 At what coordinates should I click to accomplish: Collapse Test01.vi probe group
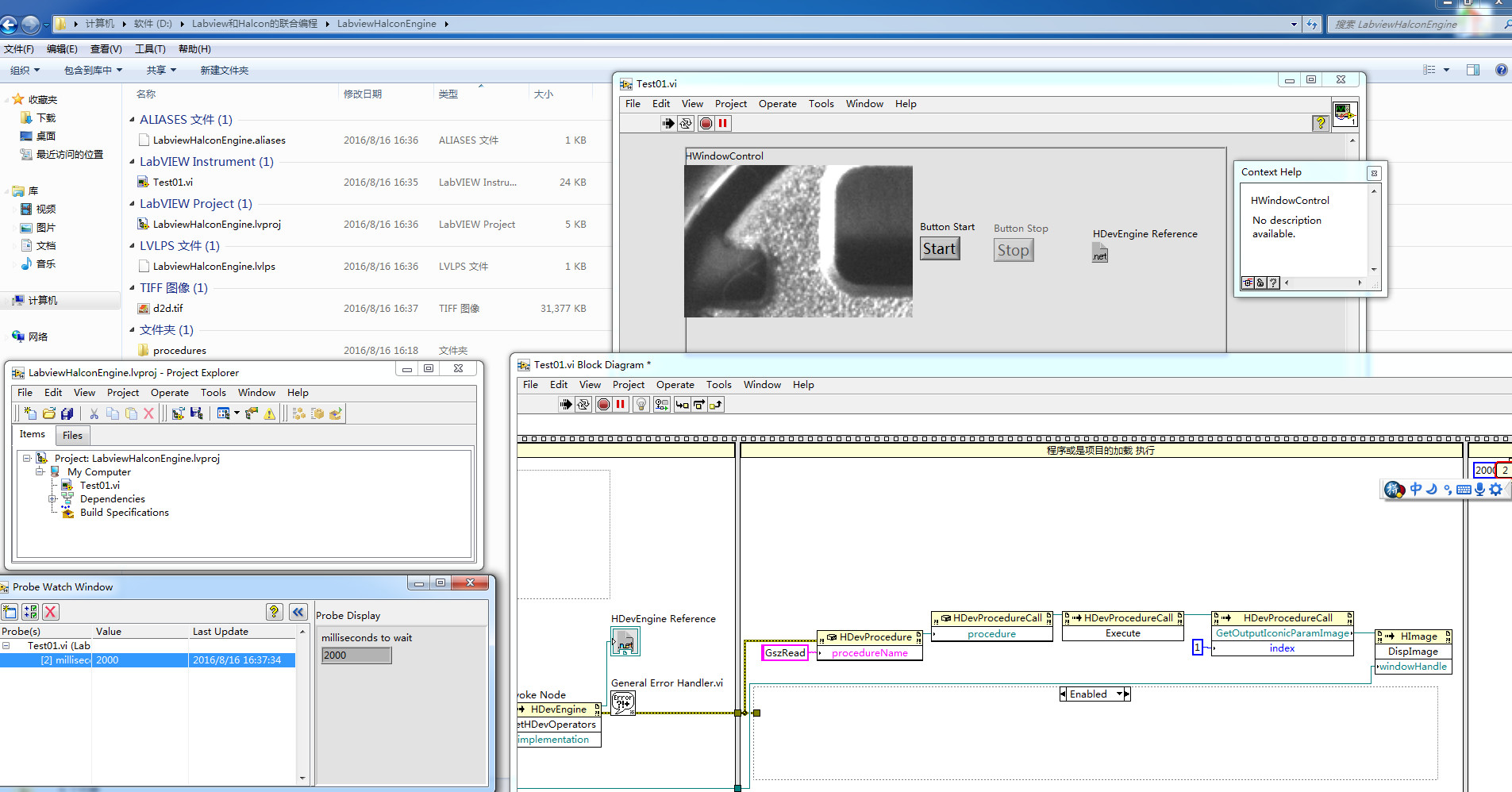click(6, 646)
